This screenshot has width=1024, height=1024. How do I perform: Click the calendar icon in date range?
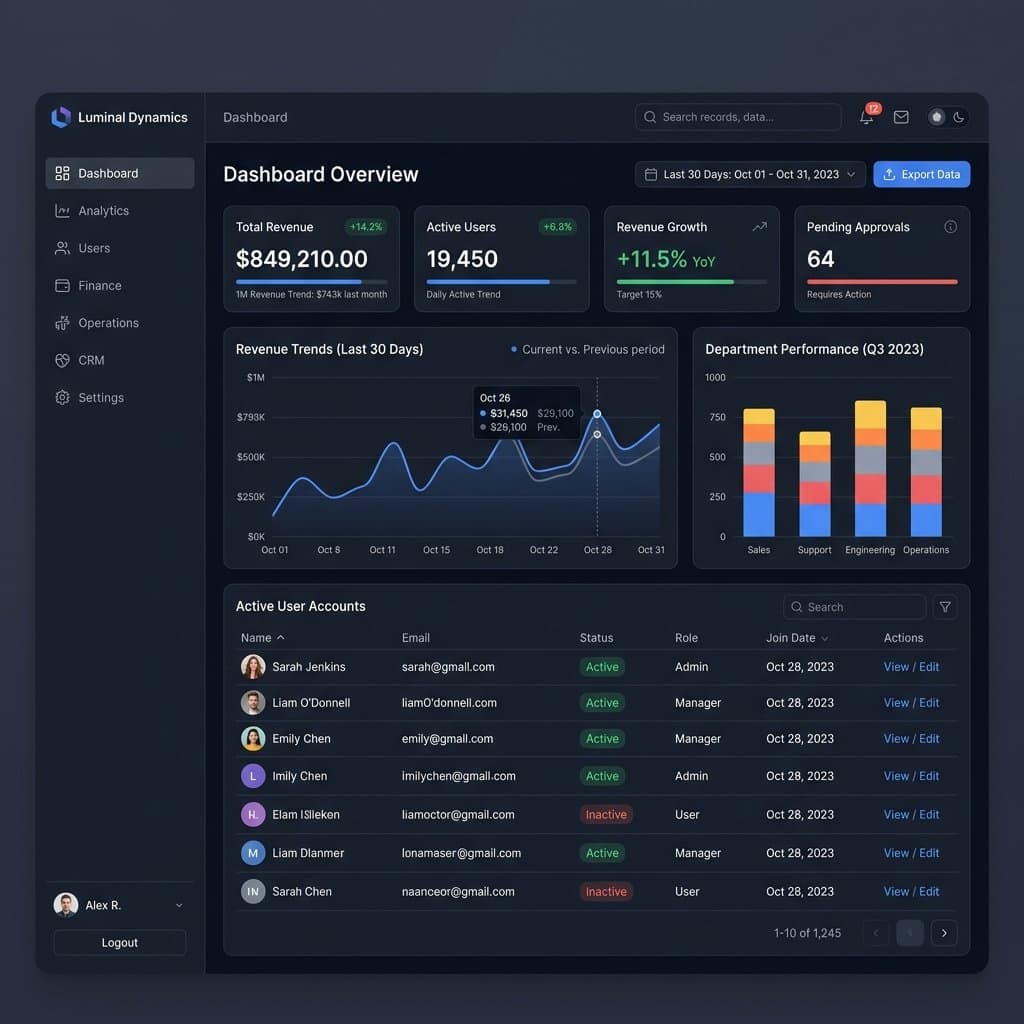pos(650,175)
